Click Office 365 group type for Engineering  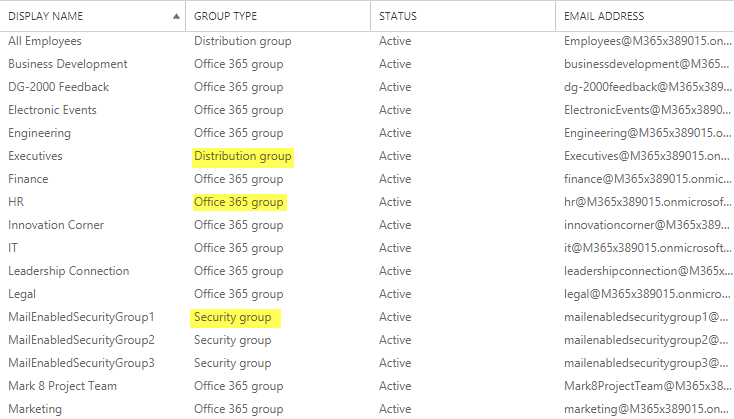click(x=239, y=133)
